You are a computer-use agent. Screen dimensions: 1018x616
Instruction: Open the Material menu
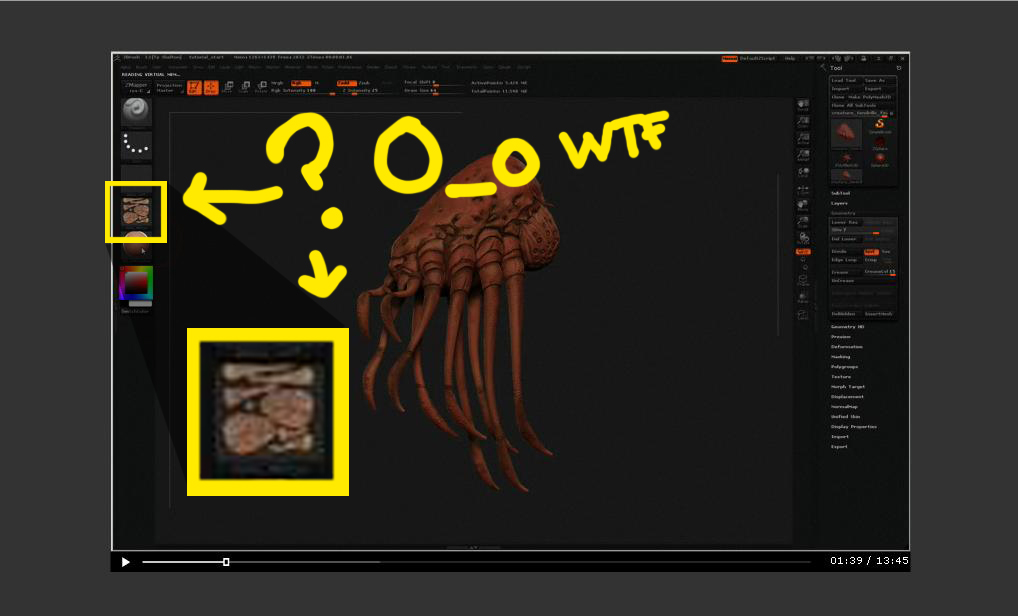(292, 67)
